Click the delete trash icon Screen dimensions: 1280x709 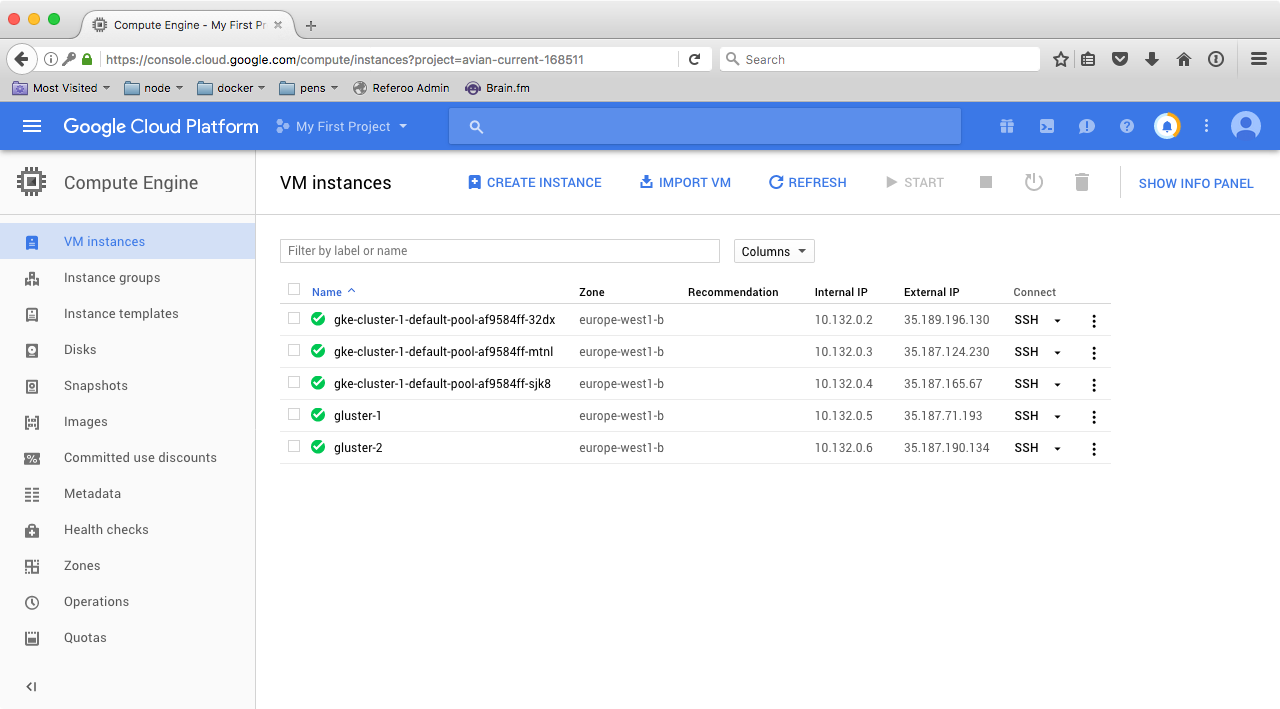[1081, 182]
